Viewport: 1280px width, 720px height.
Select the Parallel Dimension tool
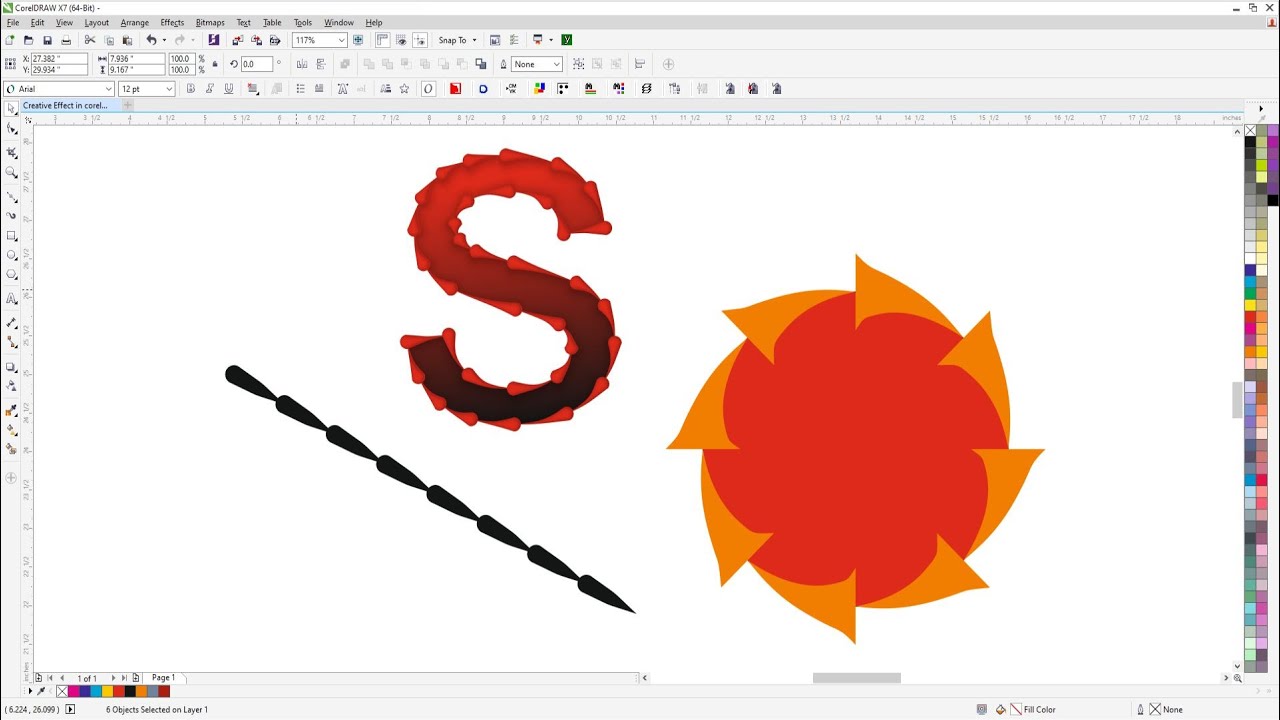pos(12,322)
